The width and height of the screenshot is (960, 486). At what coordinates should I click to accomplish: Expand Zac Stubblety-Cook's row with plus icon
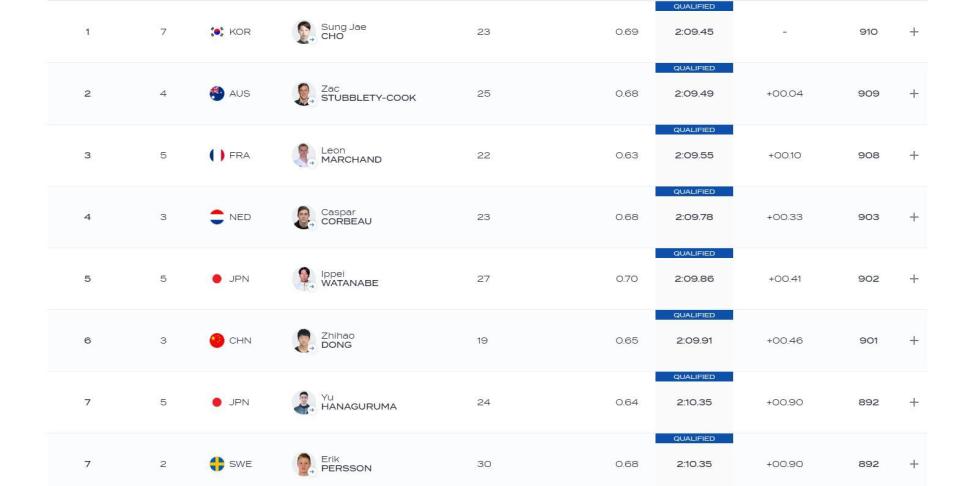(x=913, y=94)
